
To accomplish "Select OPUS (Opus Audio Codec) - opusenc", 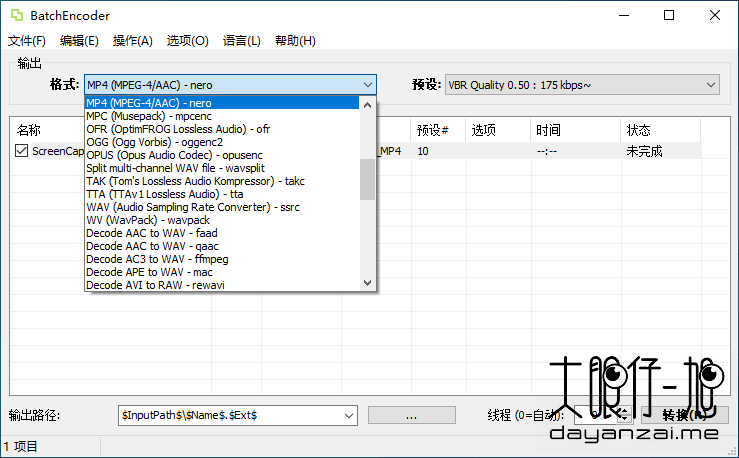I will (x=222, y=155).
